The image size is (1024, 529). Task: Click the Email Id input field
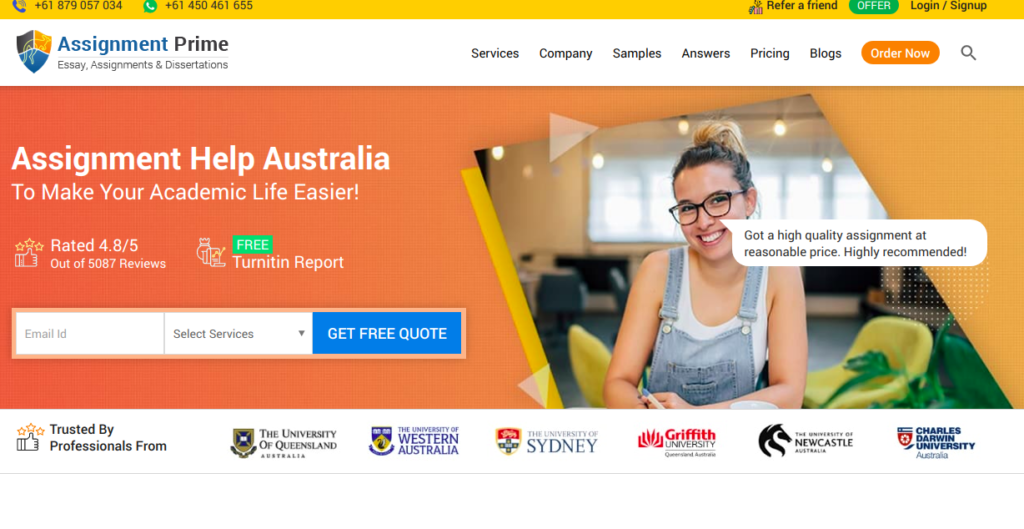pos(90,334)
